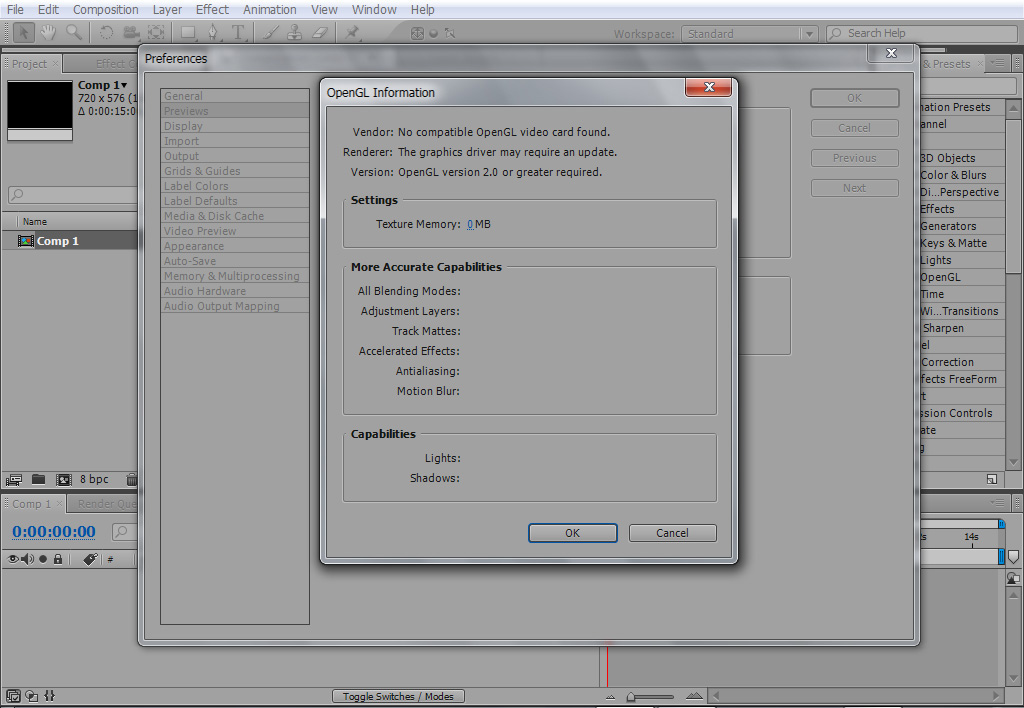Image resolution: width=1024 pixels, height=708 pixels.
Task: Select Memory & Multiprocessing preferences category
Action: (235, 276)
